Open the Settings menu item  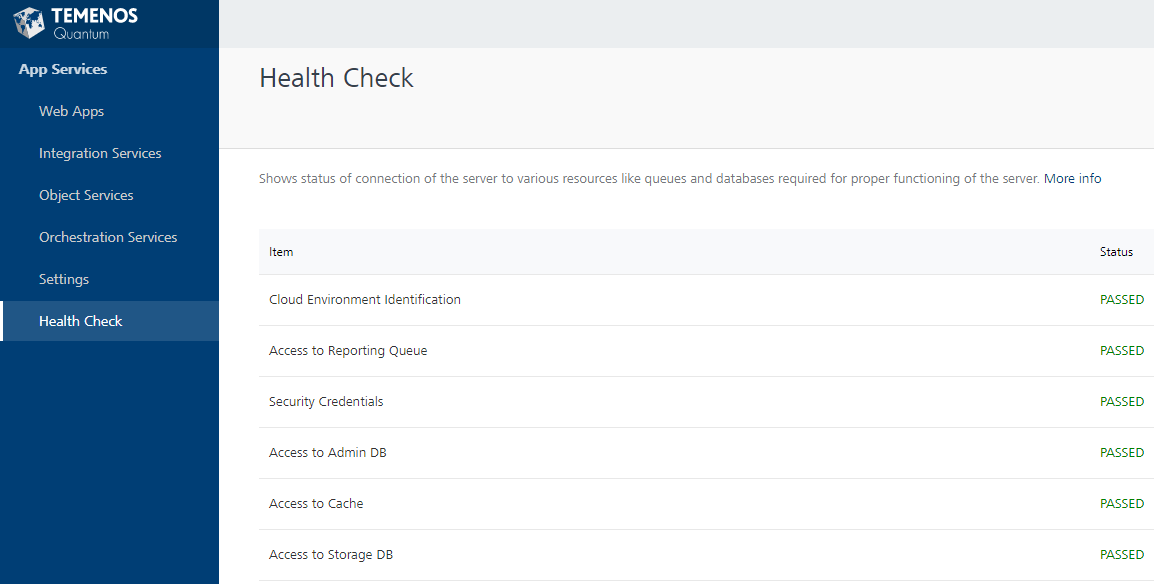(x=64, y=279)
